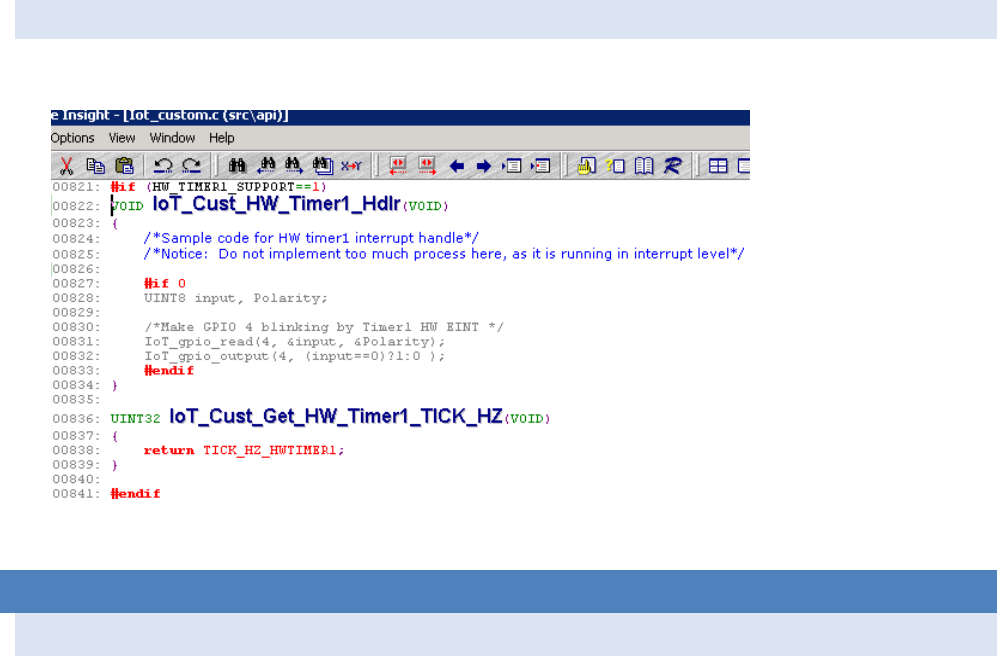
Task: Click the Copy icon in toolbar
Action: coord(95,166)
